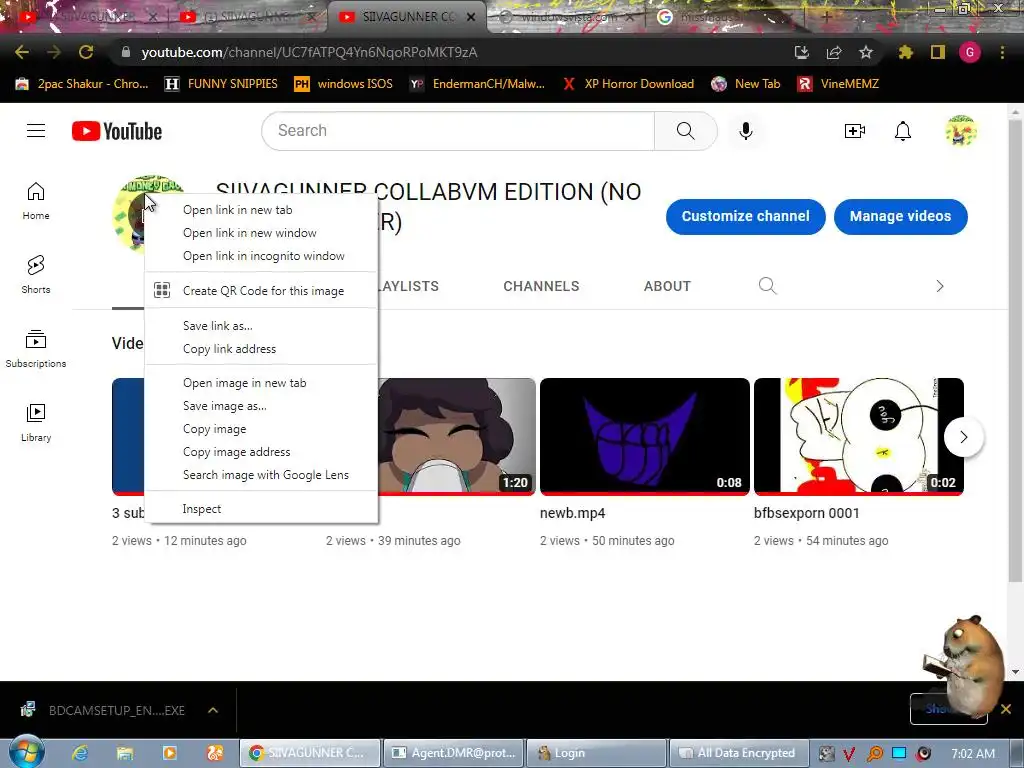The width and height of the screenshot is (1024, 768).
Task: Open EndermanCH/Malw... bookmark
Action: point(477,84)
